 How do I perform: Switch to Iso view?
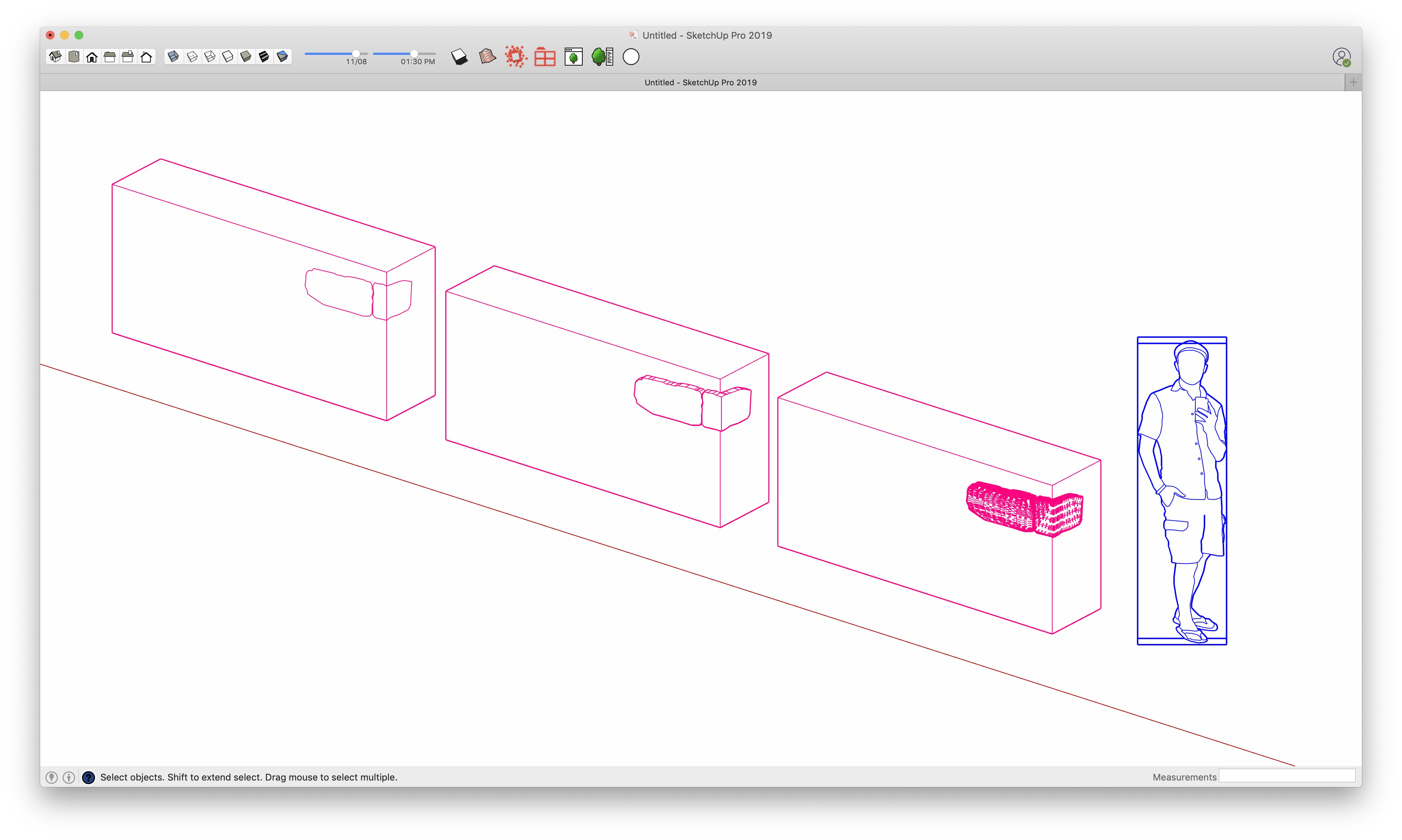pyautogui.click(x=56, y=57)
